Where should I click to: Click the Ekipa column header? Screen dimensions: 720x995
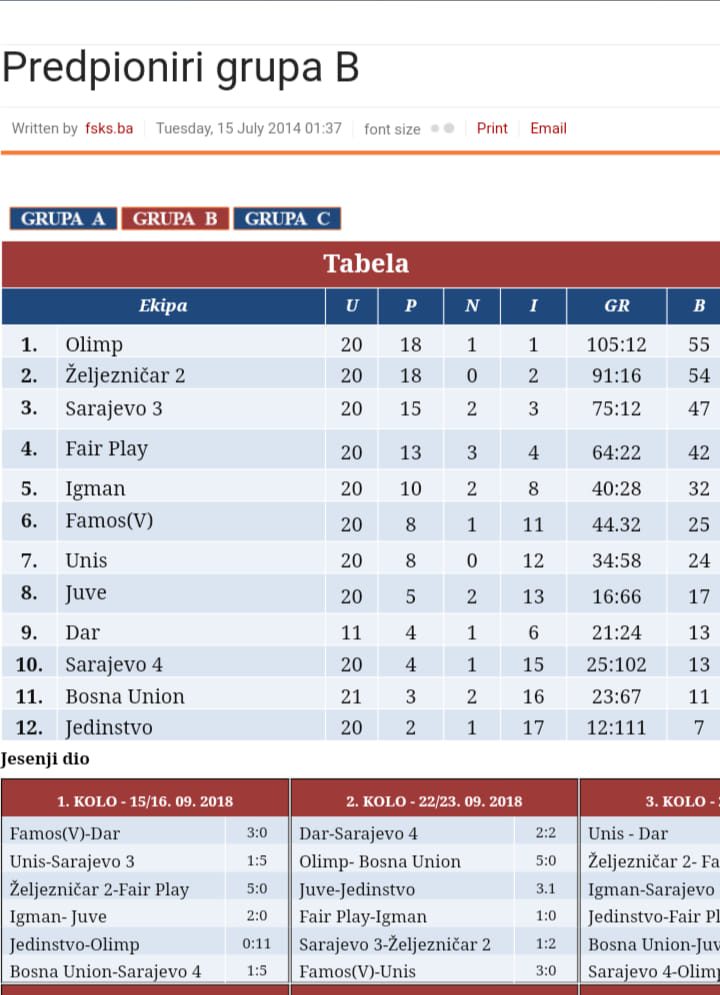click(x=164, y=306)
